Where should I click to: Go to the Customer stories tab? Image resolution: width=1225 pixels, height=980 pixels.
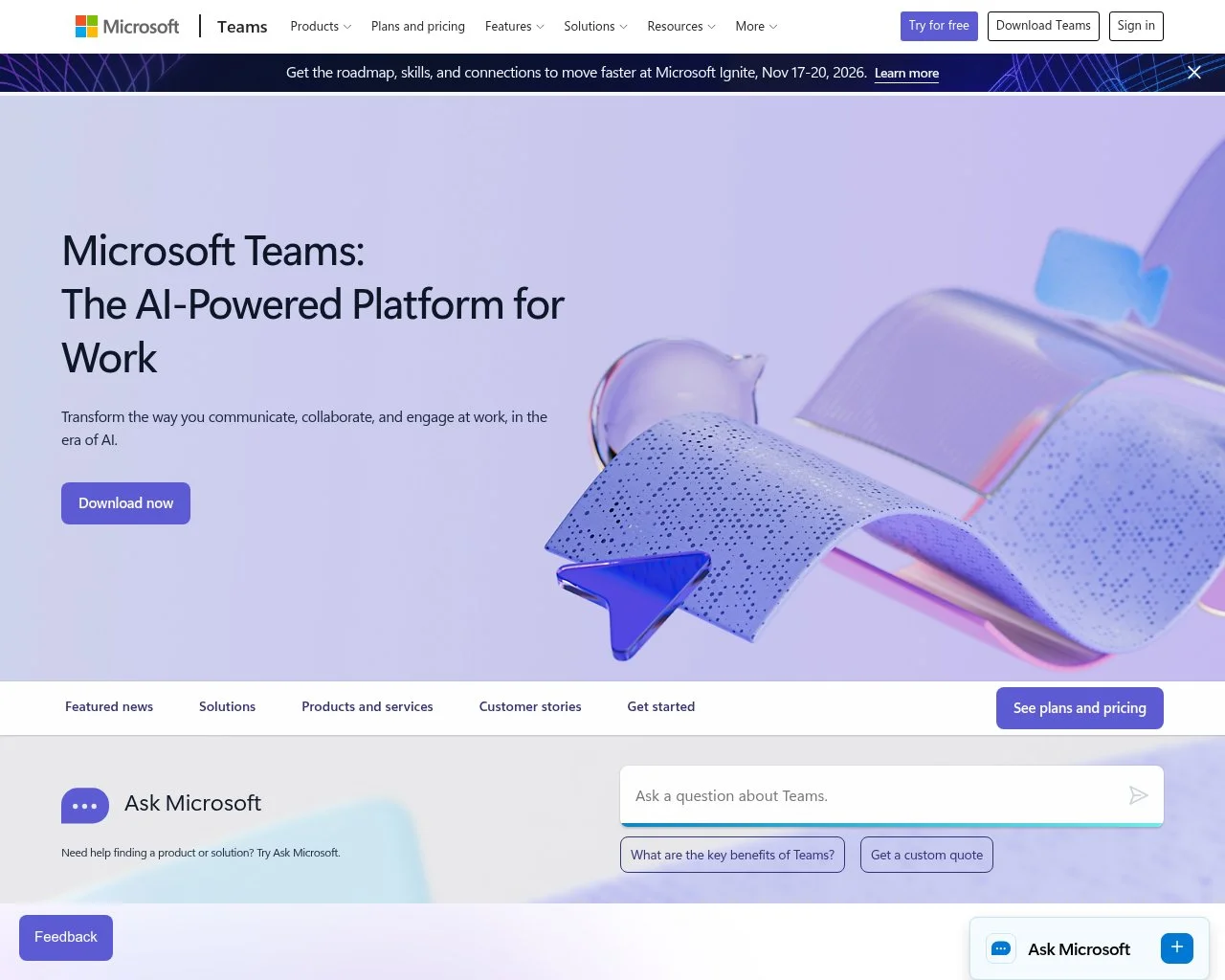tap(530, 707)
